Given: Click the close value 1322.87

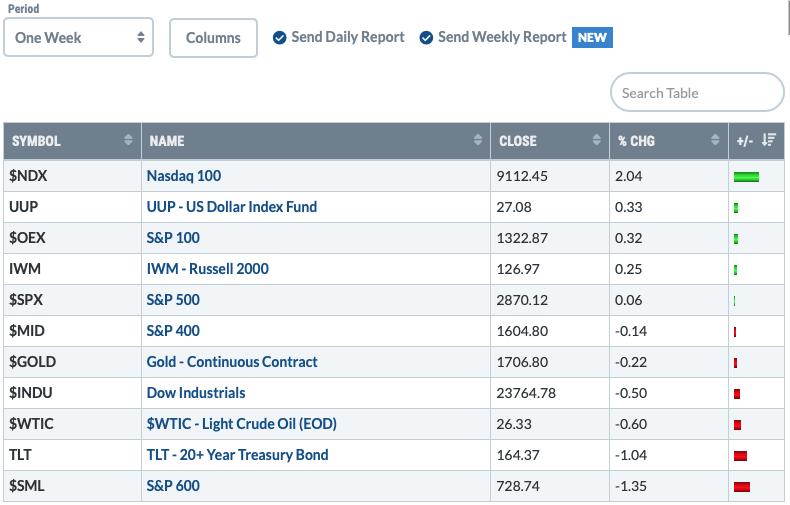Looking at the screenshot, I should tap(522, 238).
